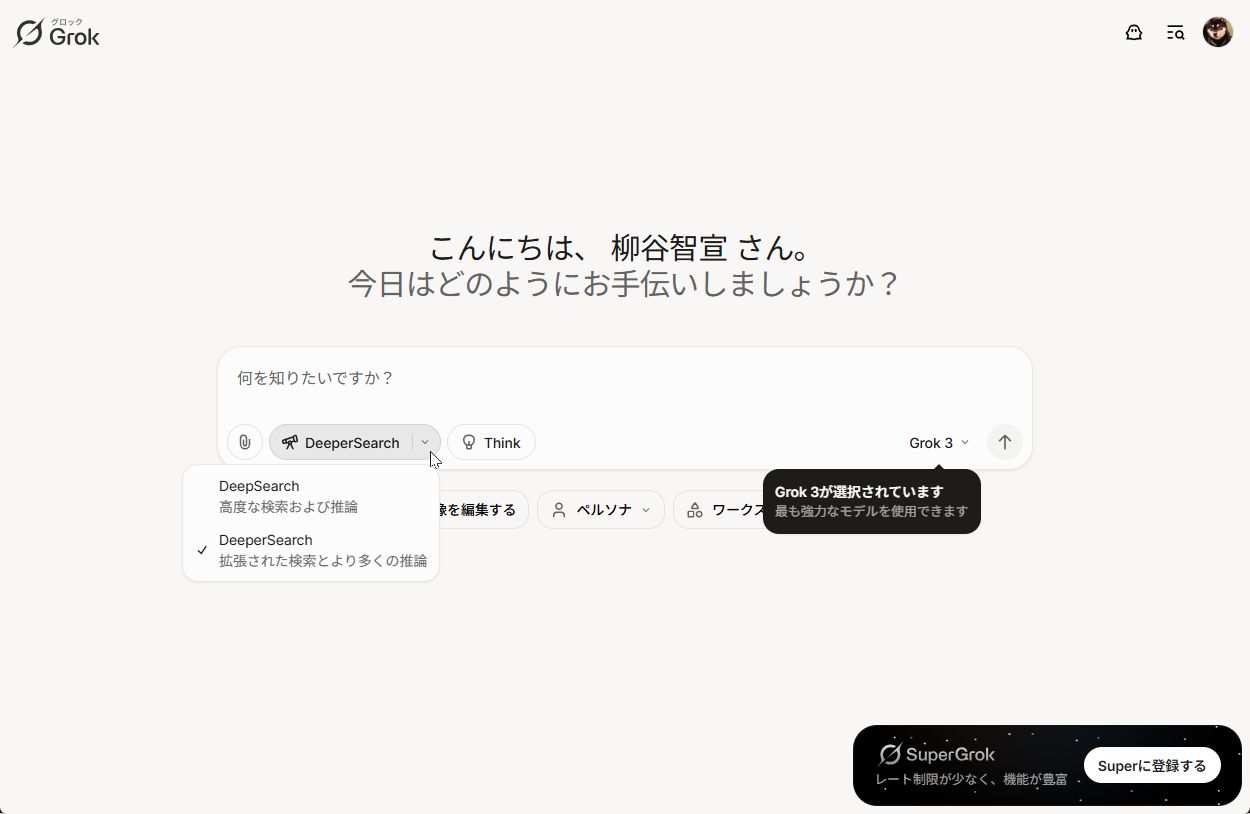Submit with the up-arrow send icon

1004,442
